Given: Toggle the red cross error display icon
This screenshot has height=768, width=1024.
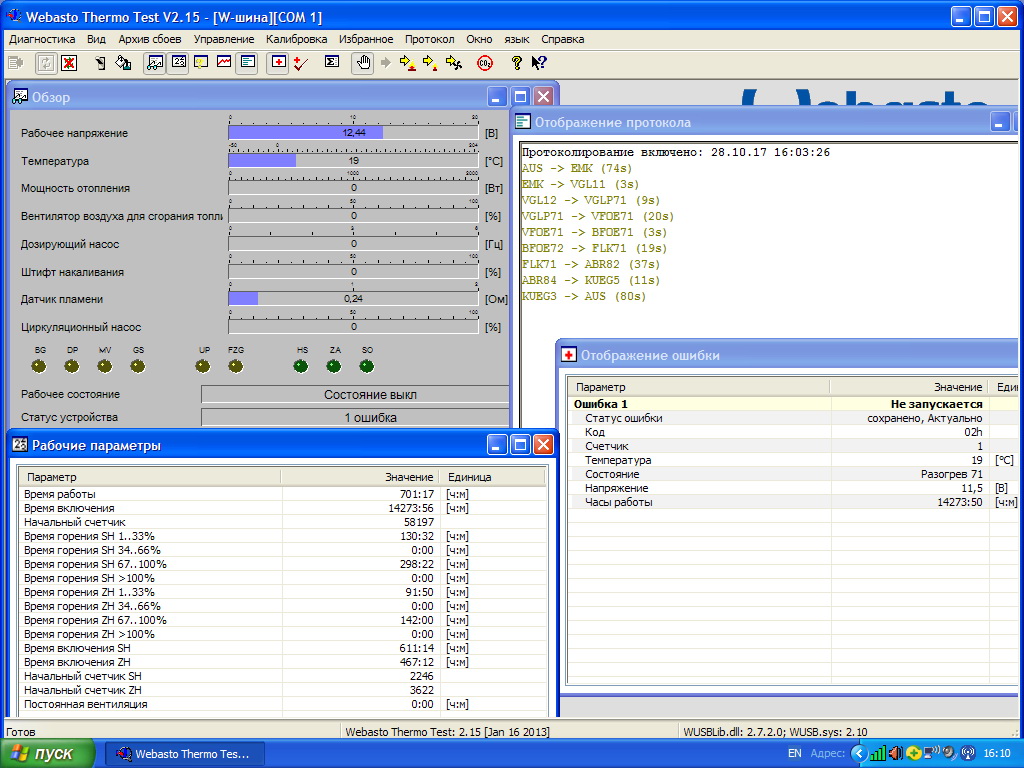Looking at the screenshot, I should click(279, 63).
